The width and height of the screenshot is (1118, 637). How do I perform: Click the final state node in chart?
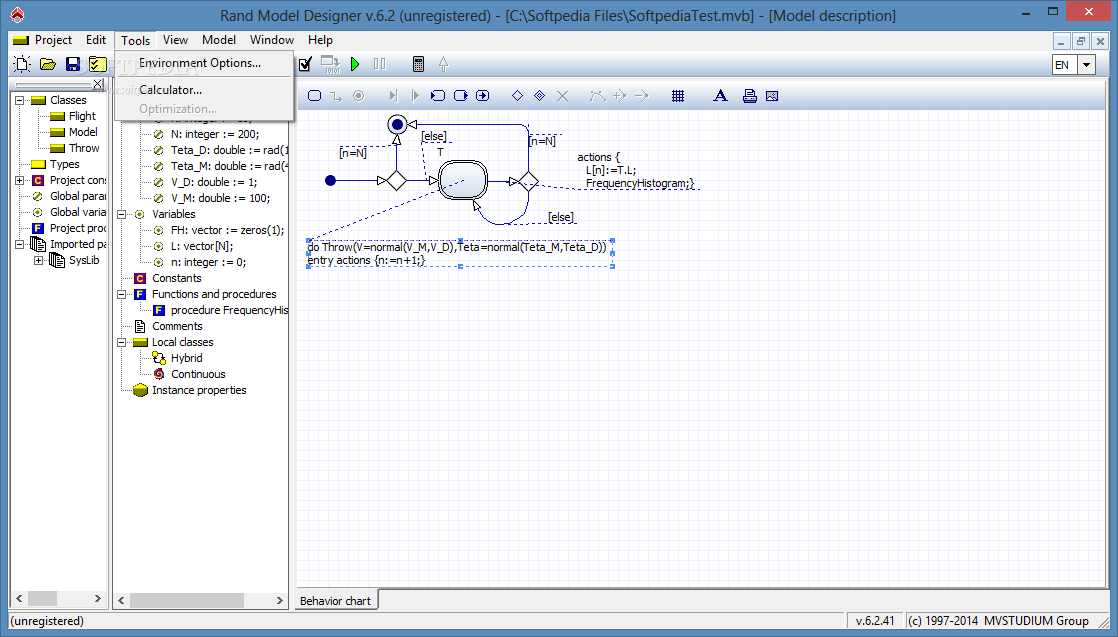click(x=397, y=125)
